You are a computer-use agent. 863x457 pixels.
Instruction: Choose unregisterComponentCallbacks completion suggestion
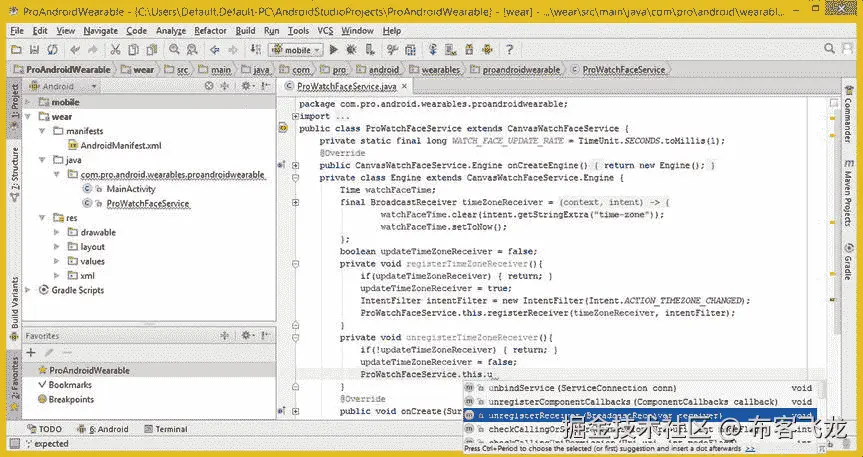click(x=640, y=402)
